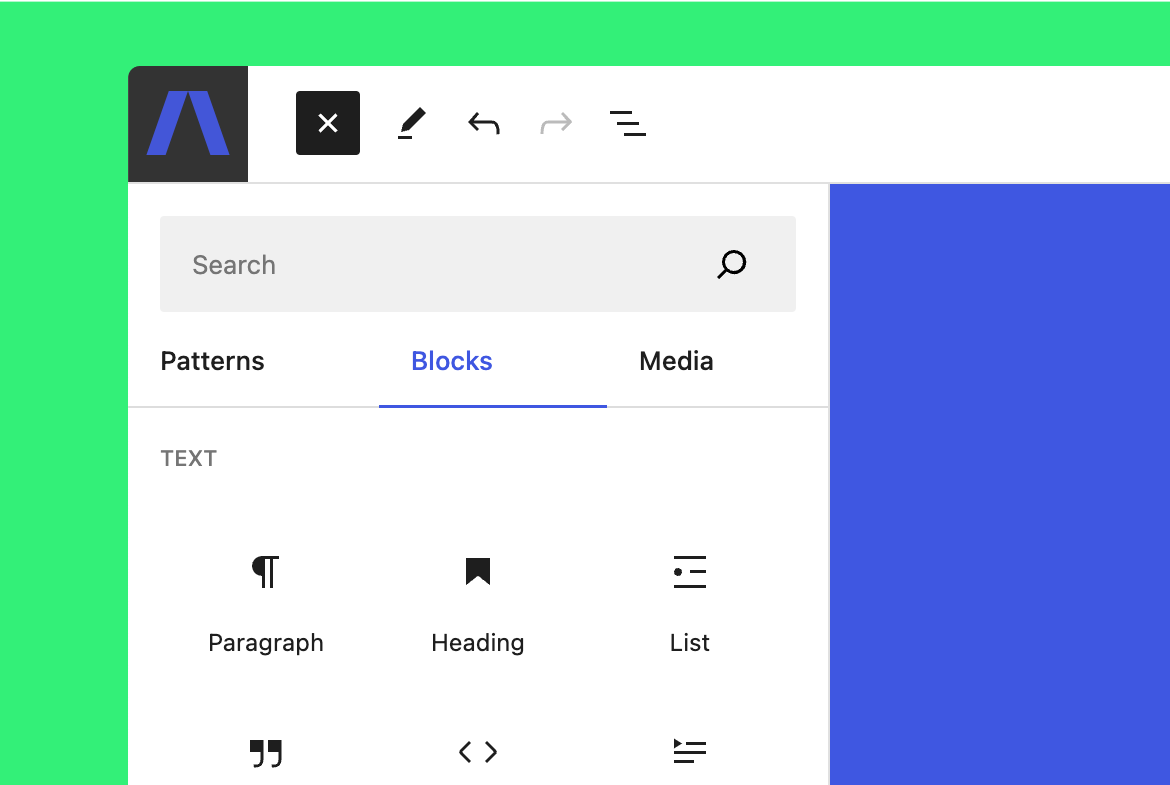1170x785 pixels.
Task: Undo the last change
Action: click(x=484, y=123)
